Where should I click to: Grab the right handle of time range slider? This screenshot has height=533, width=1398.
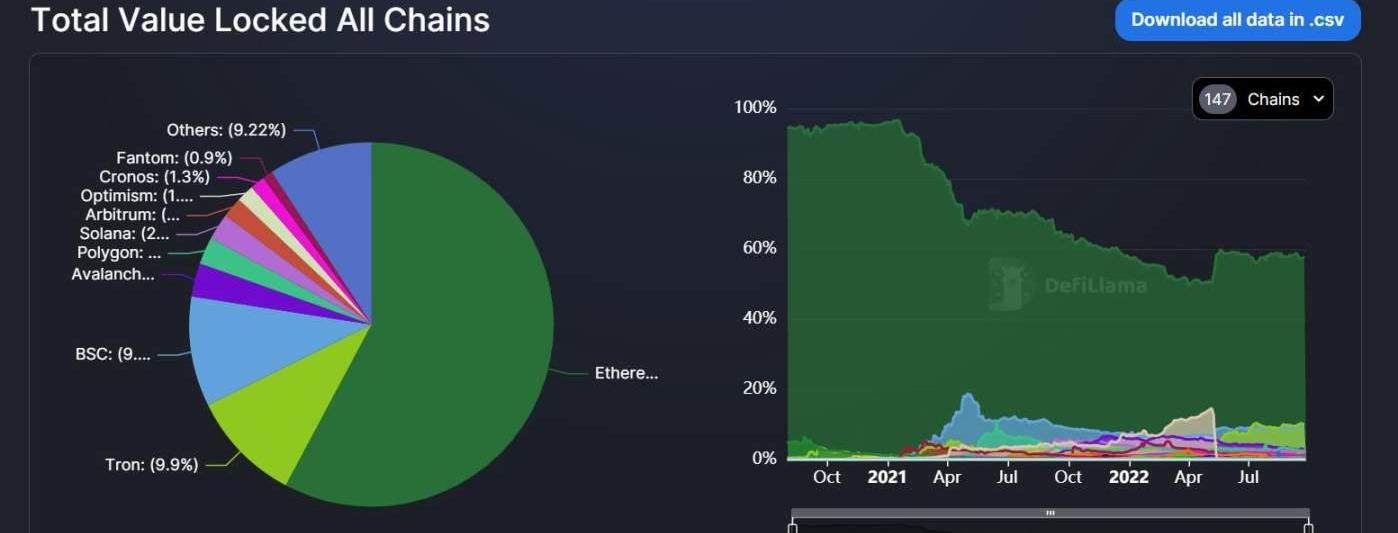(1308, 527)
